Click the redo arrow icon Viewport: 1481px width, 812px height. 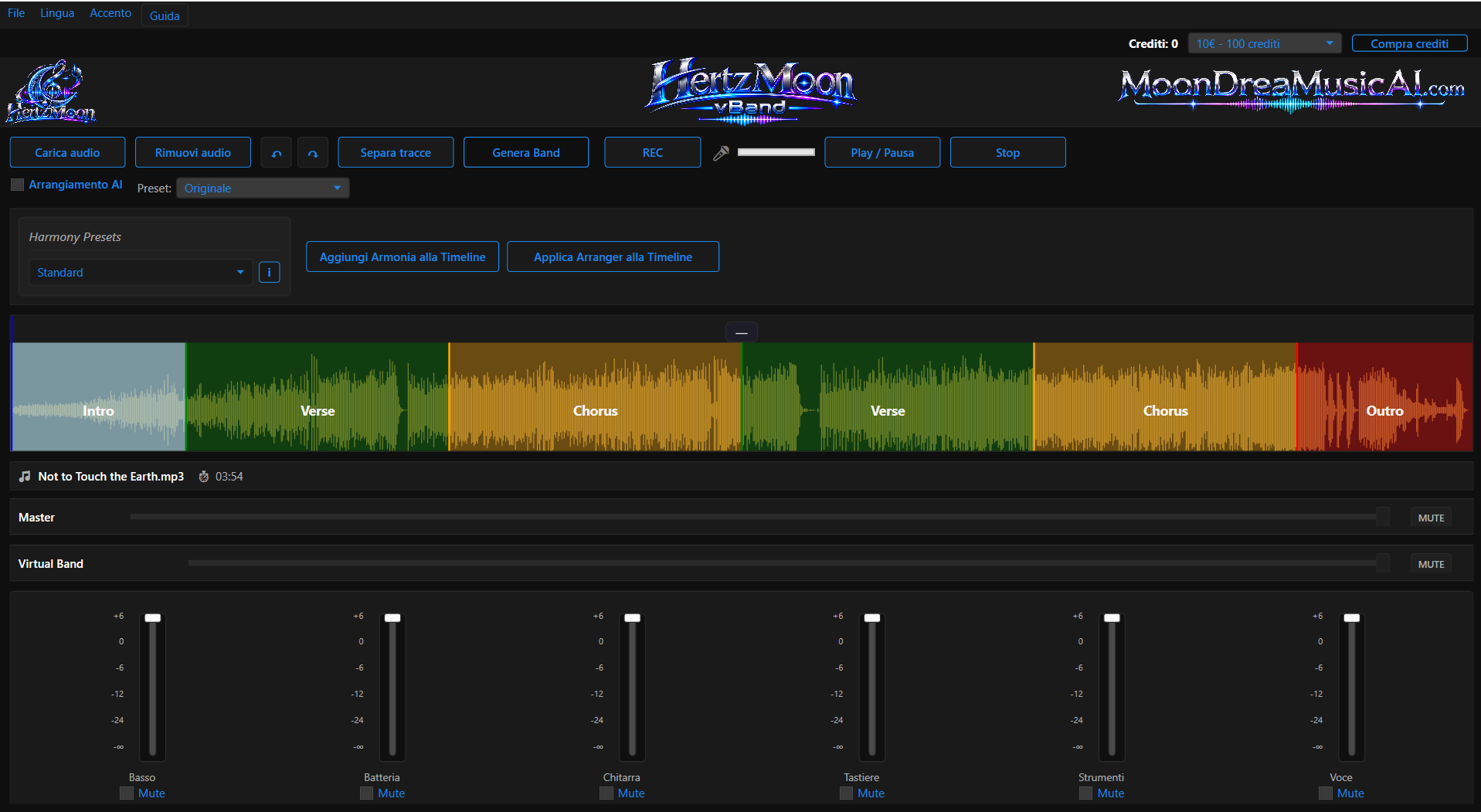313,153
